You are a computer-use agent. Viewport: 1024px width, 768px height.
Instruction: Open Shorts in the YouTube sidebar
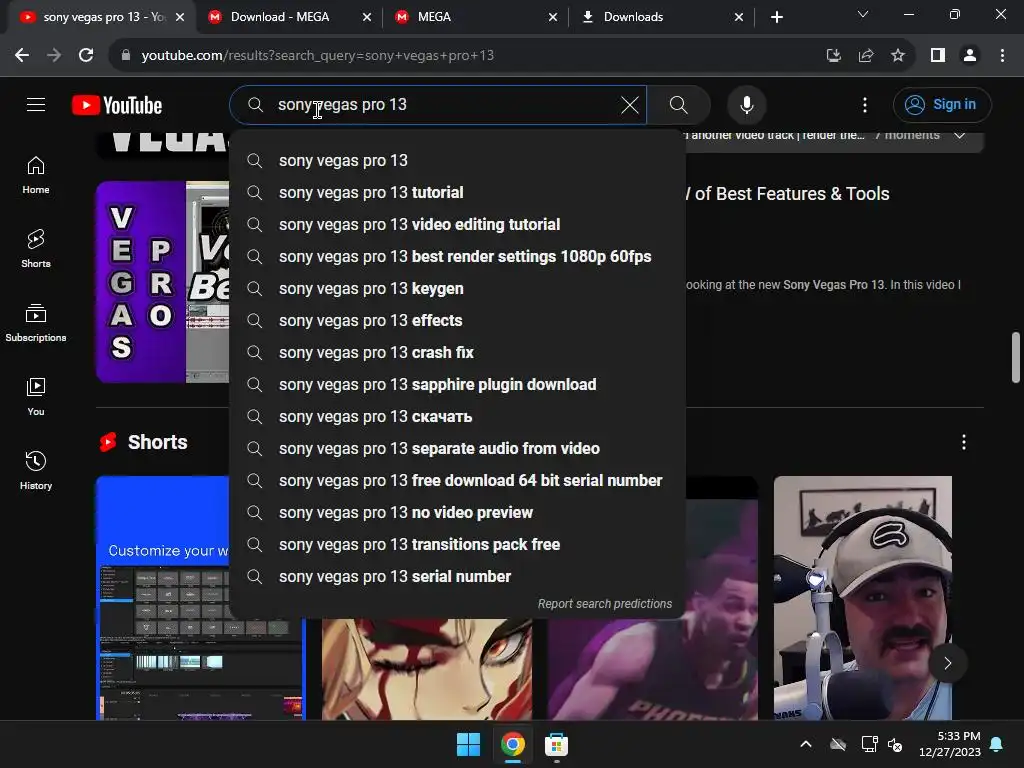pyautogui.click(x=36, y=249)
